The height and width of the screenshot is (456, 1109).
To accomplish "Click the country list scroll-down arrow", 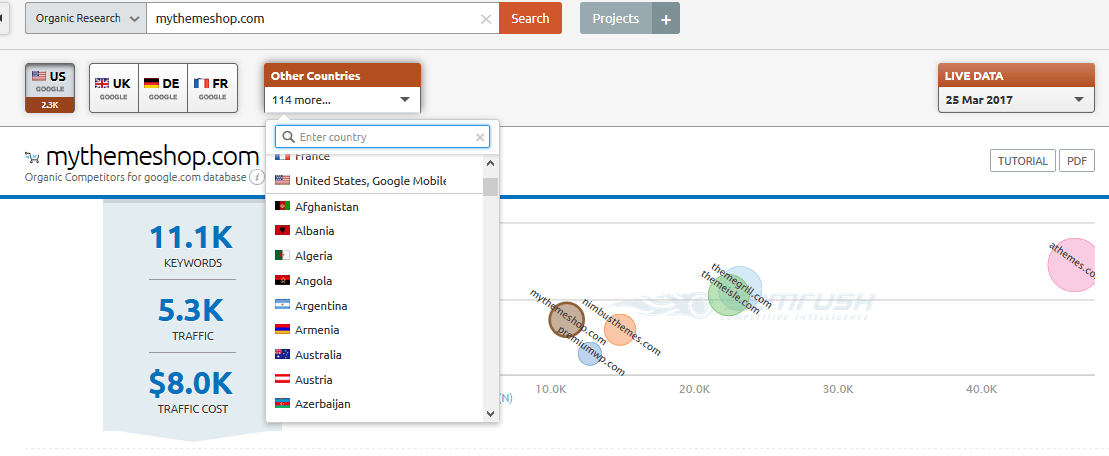I will click(x=490, y=414).
